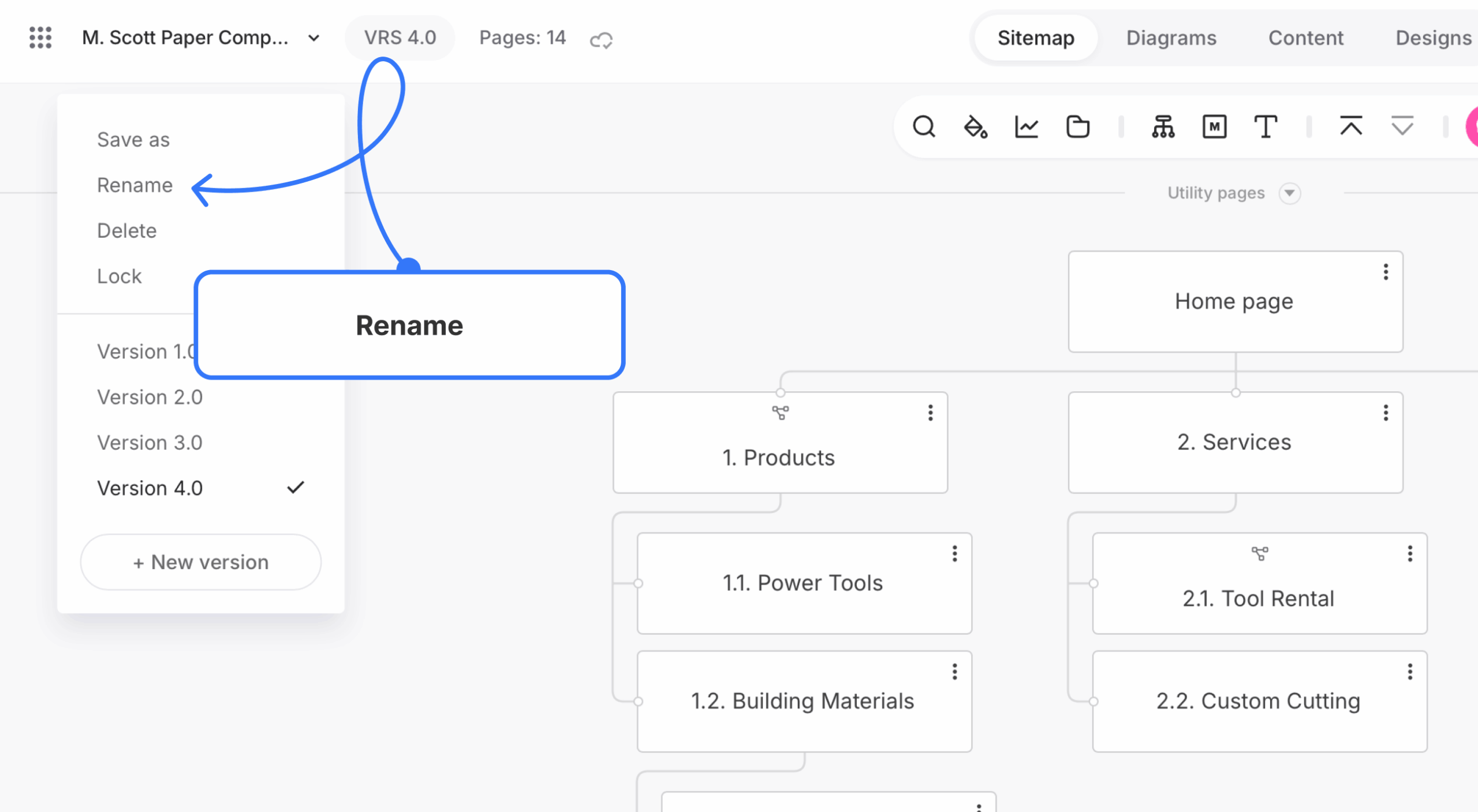This screenshot has height=812, width=1478.
Task: Open options for 2.2. Custom Cutting card
Action: click(1410, 671)
